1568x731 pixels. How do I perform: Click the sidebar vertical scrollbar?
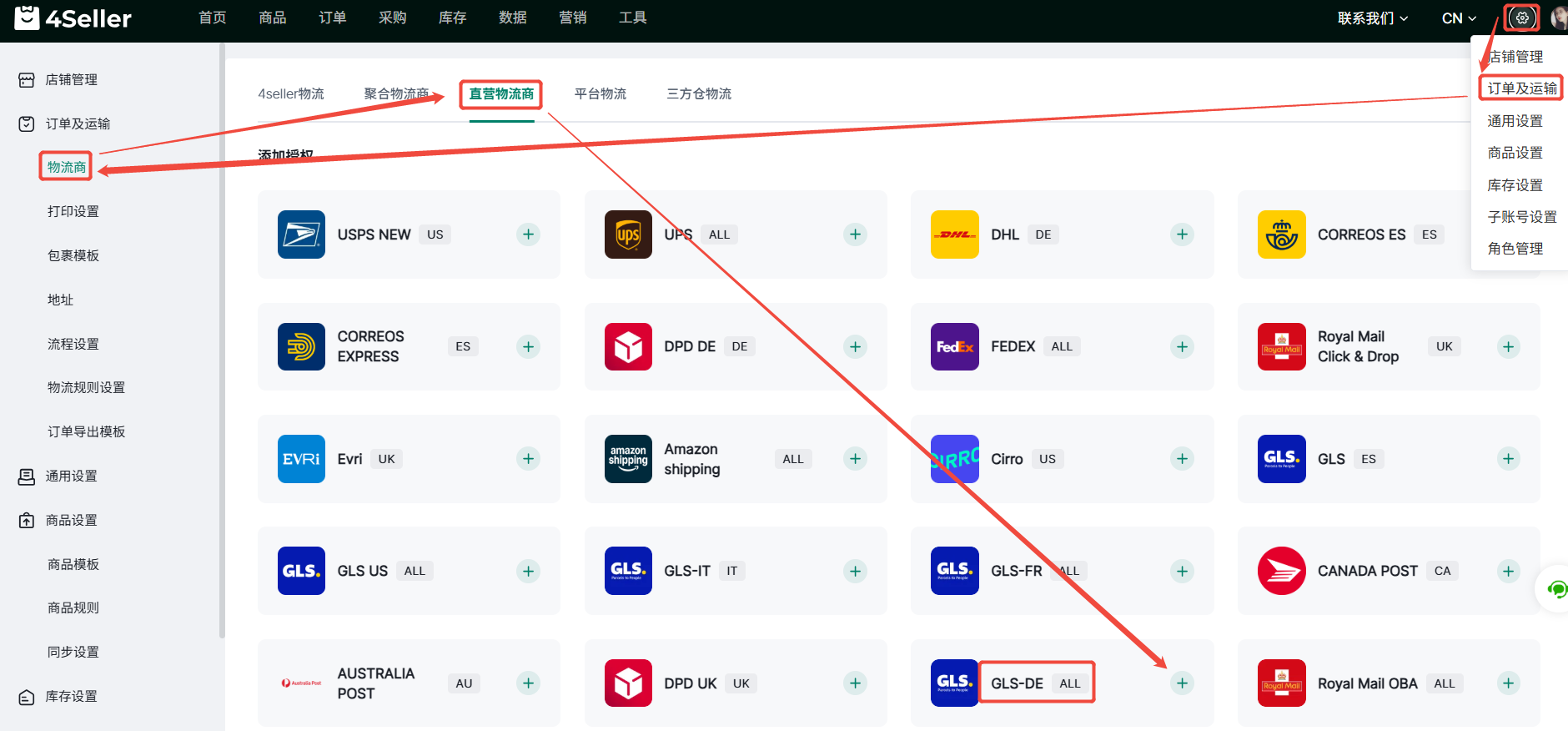tap(222, 340)
